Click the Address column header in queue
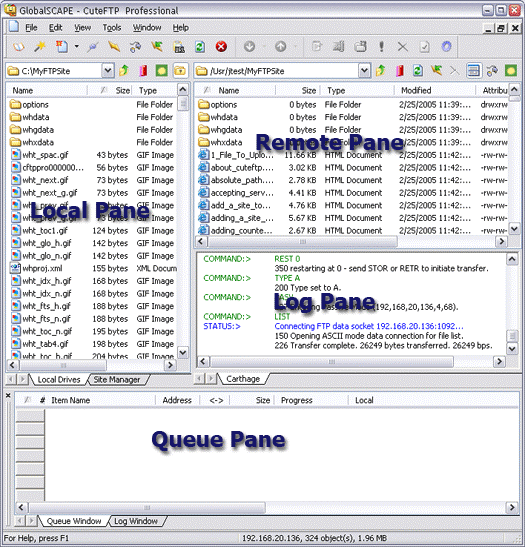 click(x=177, y=400)
